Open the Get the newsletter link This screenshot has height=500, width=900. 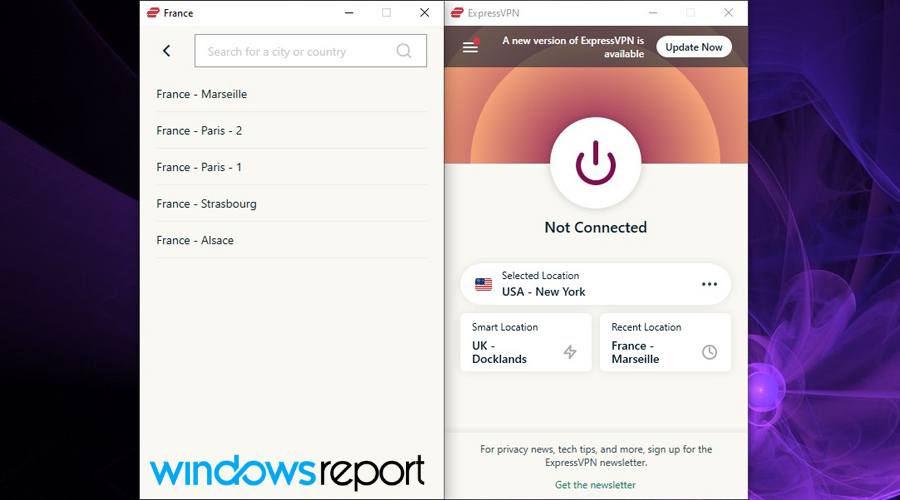pos(595,485)
